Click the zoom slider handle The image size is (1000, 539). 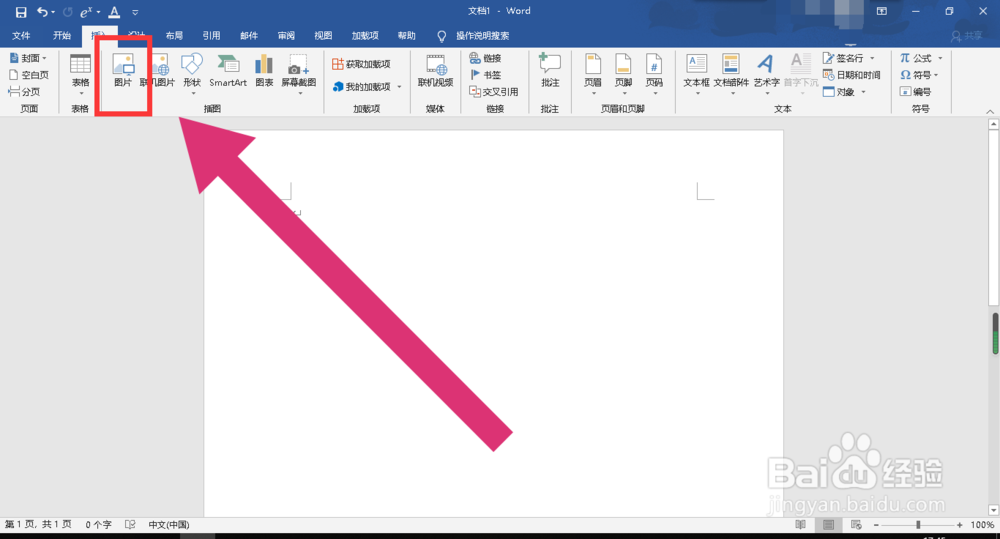(x=918, y=524)
